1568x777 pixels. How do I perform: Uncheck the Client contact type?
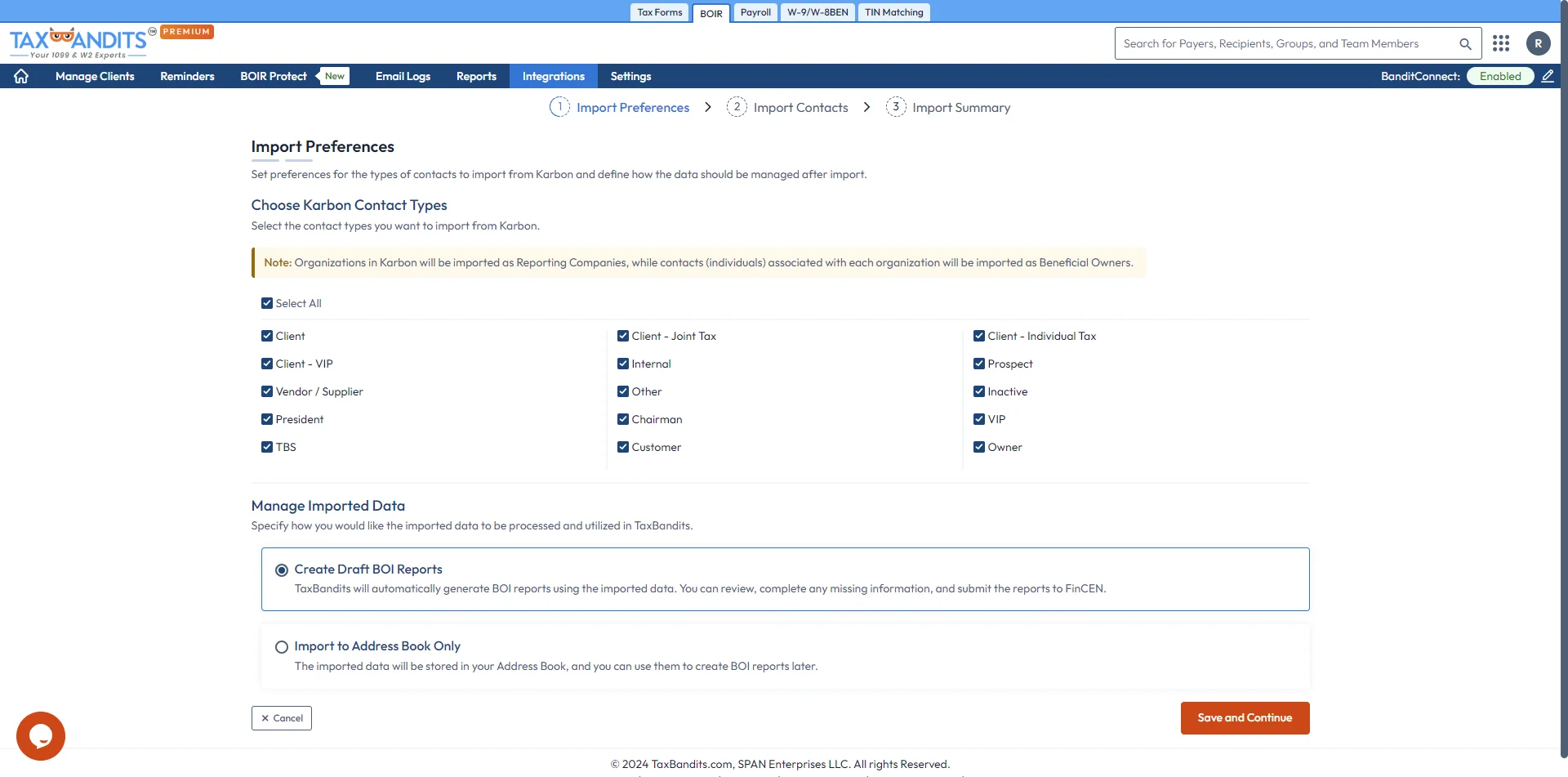click(x=267, y=336)
